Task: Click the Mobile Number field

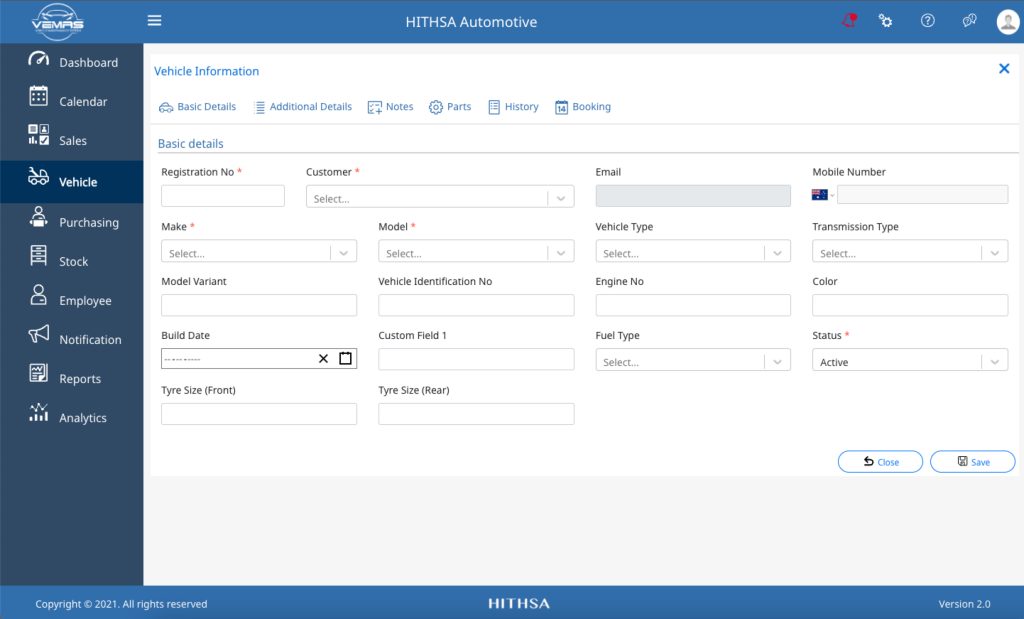Action: click(922, 195)
